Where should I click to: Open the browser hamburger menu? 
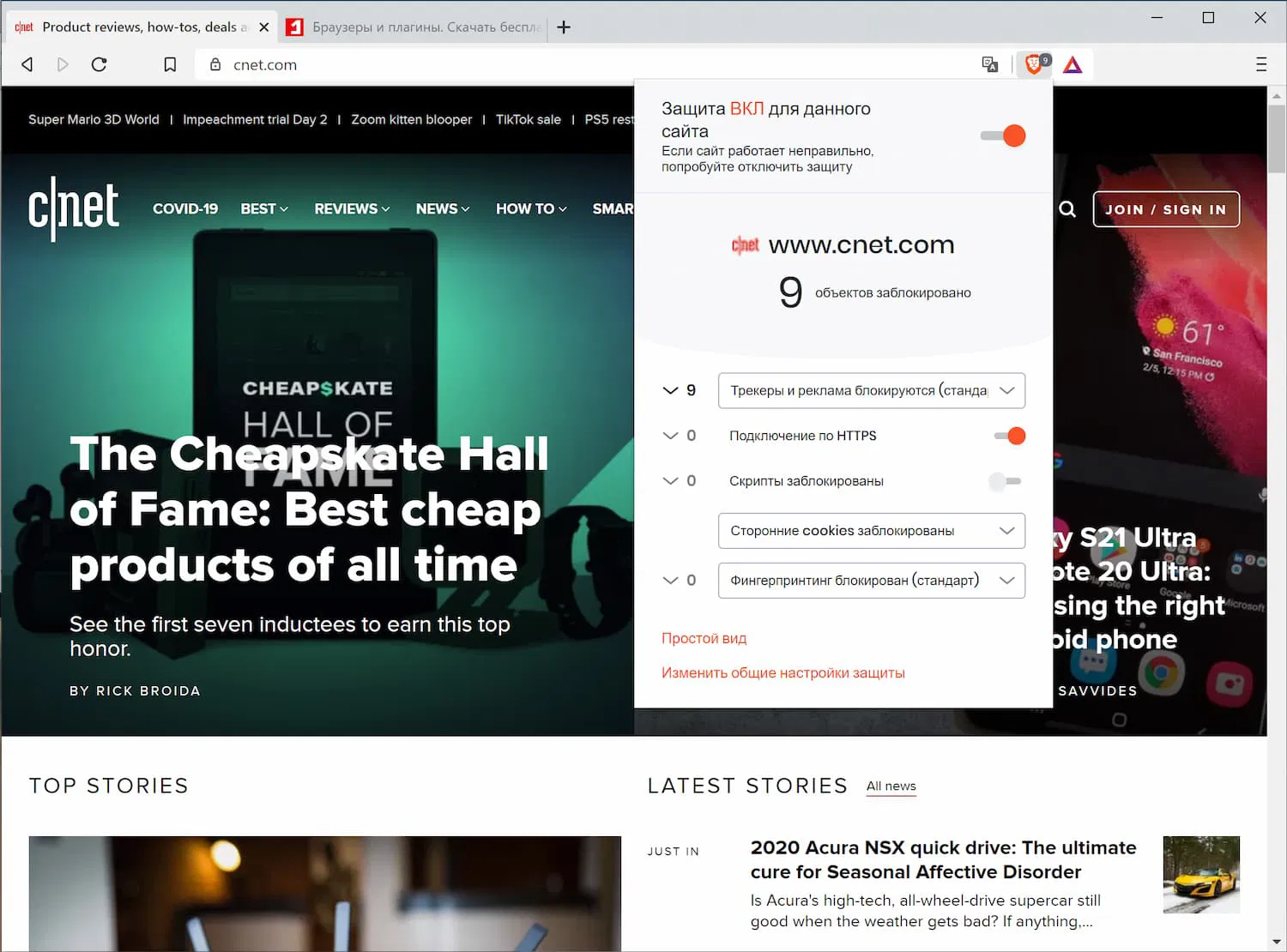1260,64
